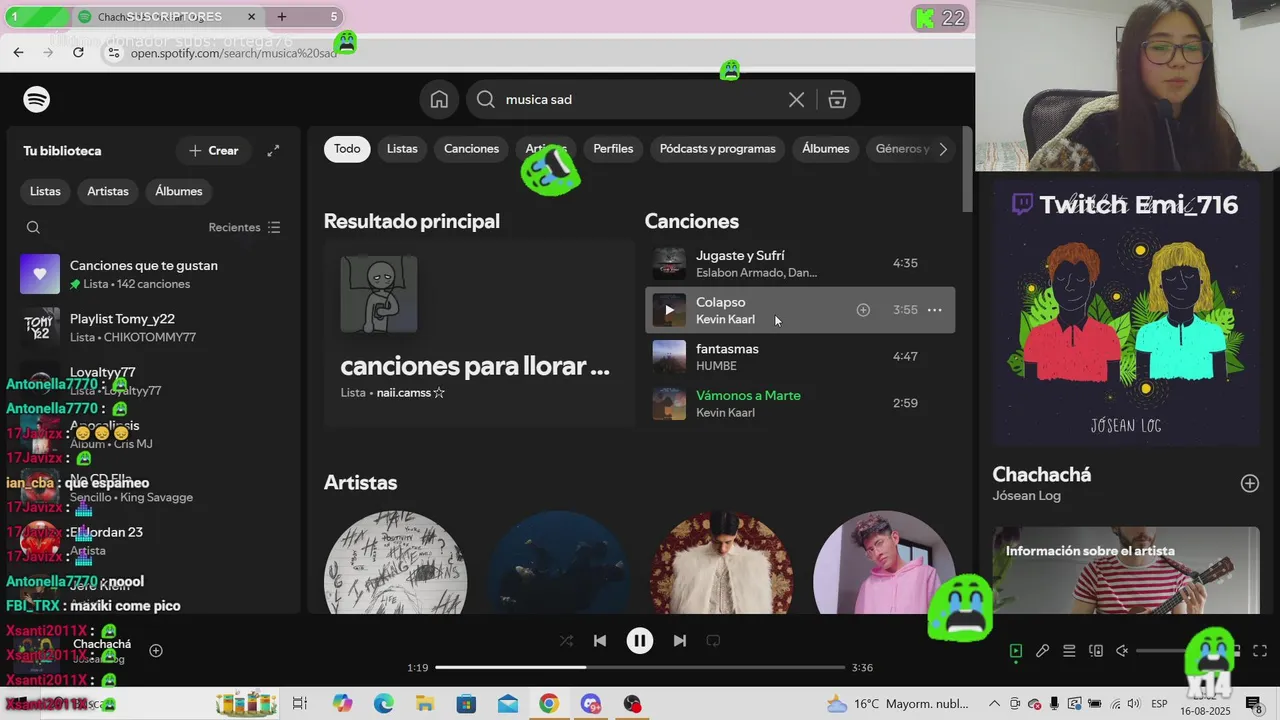1280x720 pixels.
Task: Open the Browse (Explorar) icon beside search
Action: pyautogui.click(x=837, y=99)
